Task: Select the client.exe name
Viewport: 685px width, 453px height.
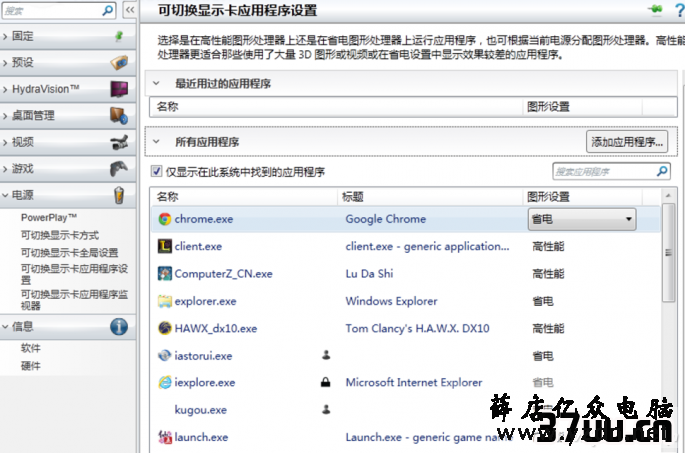Action: (198, 246)
